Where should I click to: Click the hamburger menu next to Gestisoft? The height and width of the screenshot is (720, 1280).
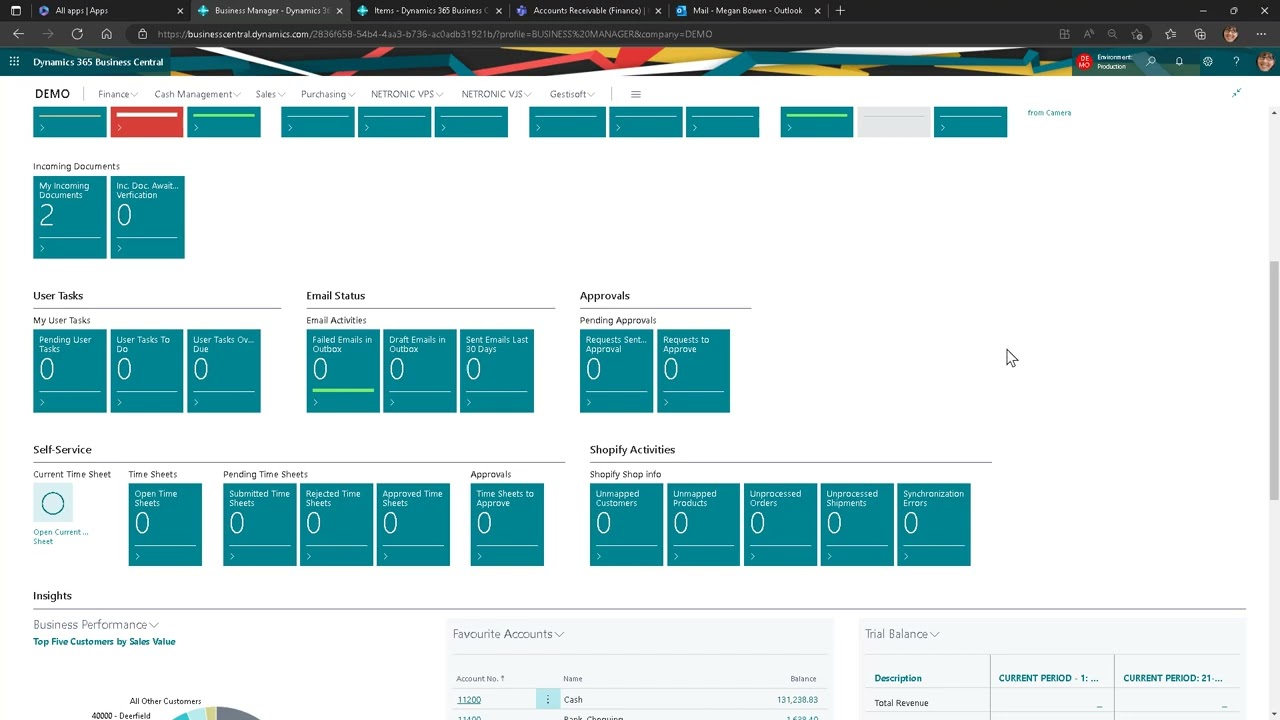click(x=636, y=93)
